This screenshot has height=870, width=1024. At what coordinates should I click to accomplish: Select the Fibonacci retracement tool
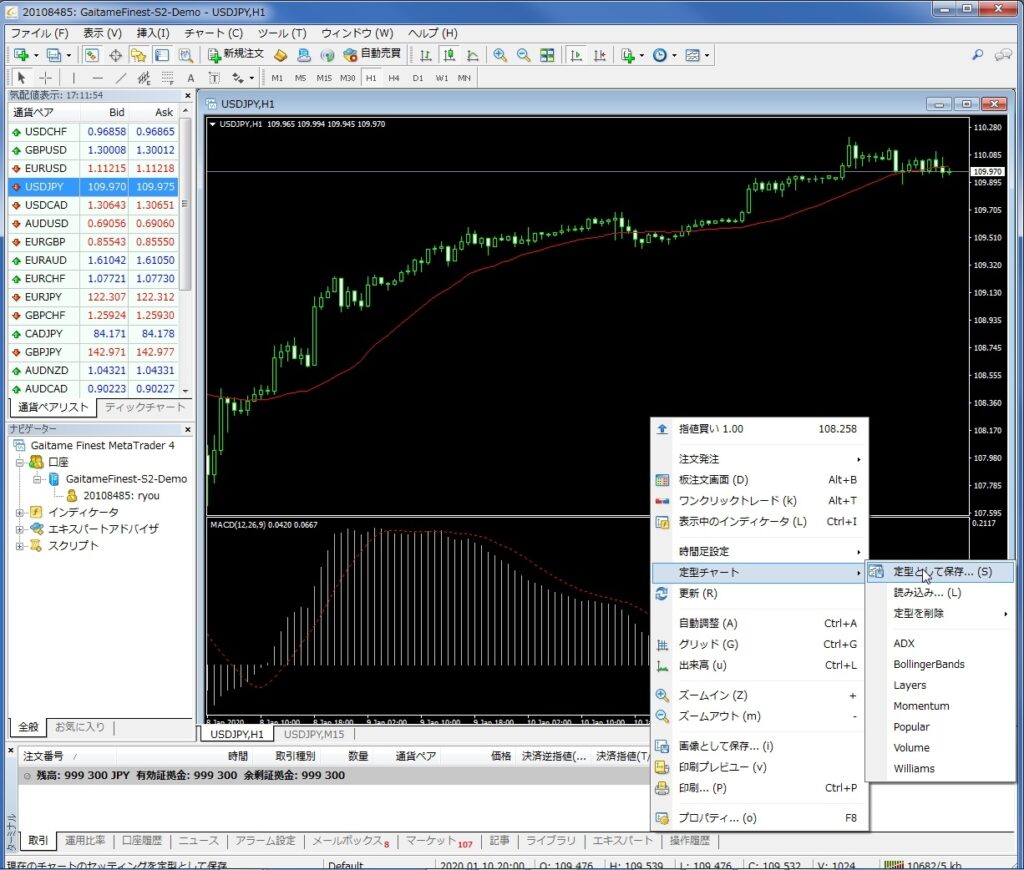click(x=167, y=78)
